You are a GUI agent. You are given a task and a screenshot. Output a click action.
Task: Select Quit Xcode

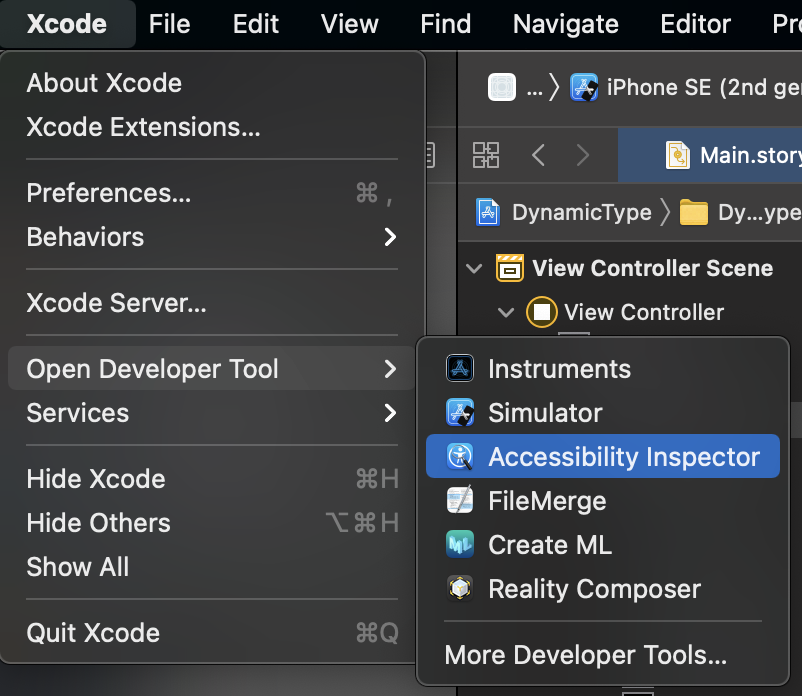pyautogui.click(x=211, y=633)
